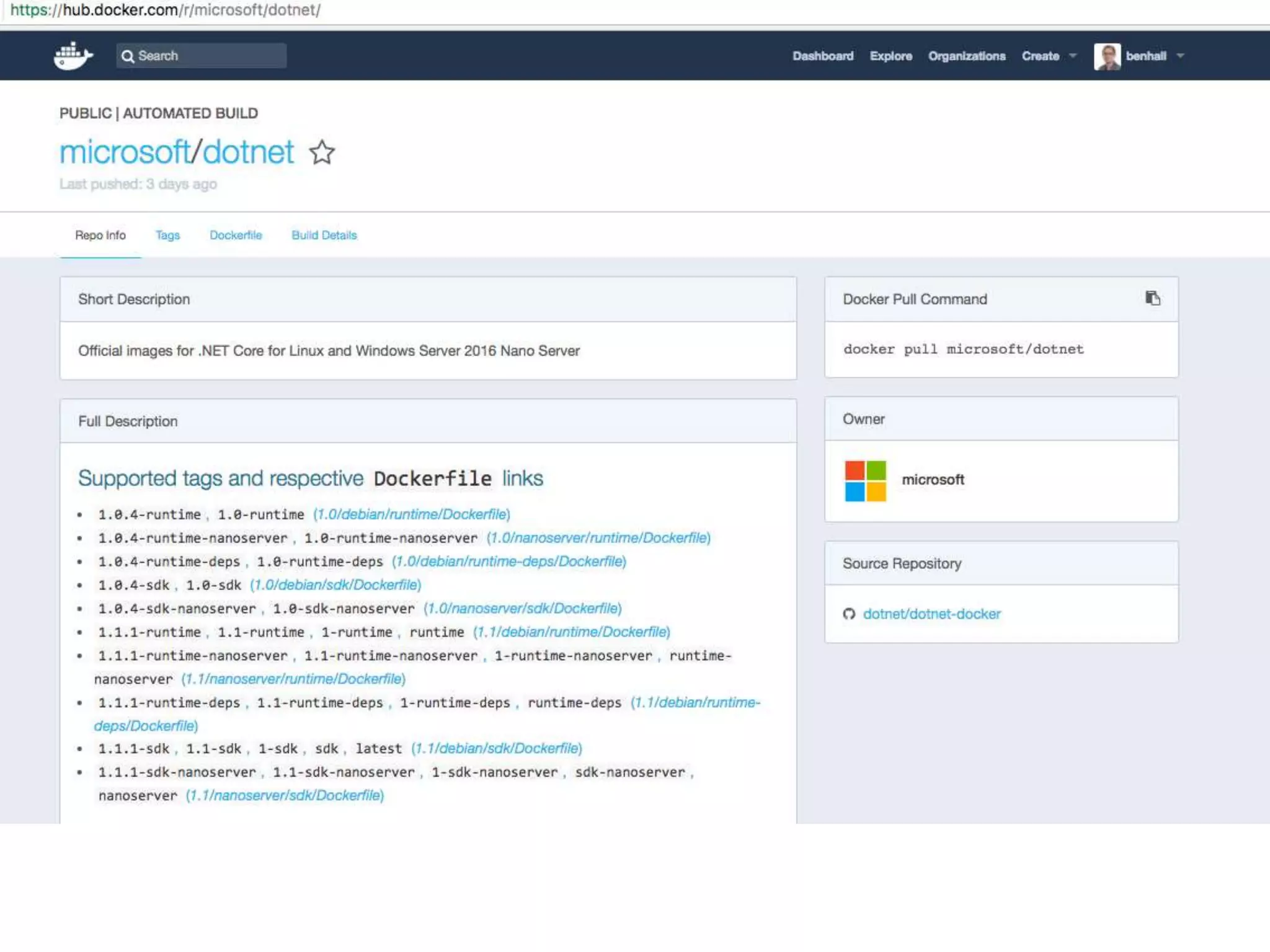Go to Dashboard in navbar

[822, 56]
